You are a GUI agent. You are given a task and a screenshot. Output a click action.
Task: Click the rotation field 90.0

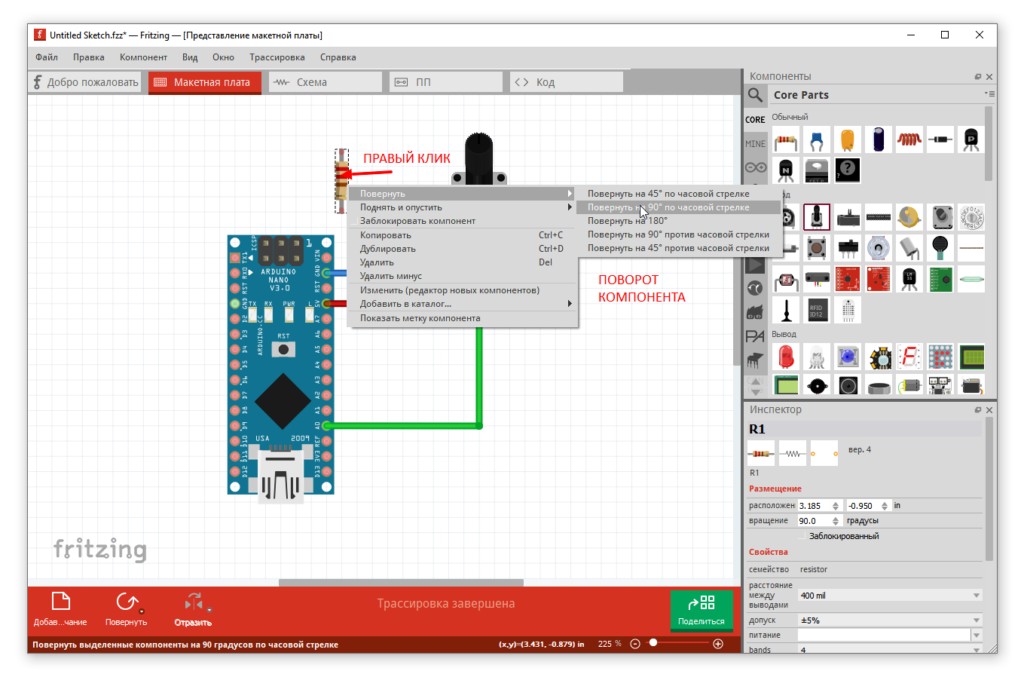tap(819, 521)
